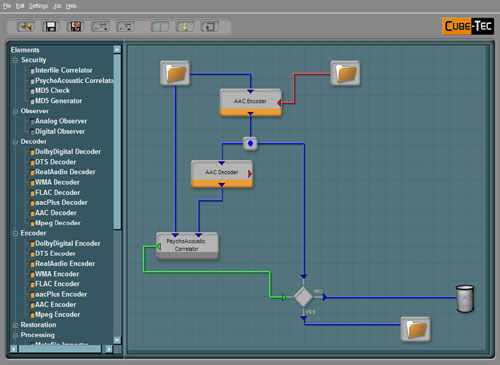The width and height of the screenshot is (500, 365).
Task: Click the trash bin node on canvas
Action: pyautogui.click(x=465, y=299)
